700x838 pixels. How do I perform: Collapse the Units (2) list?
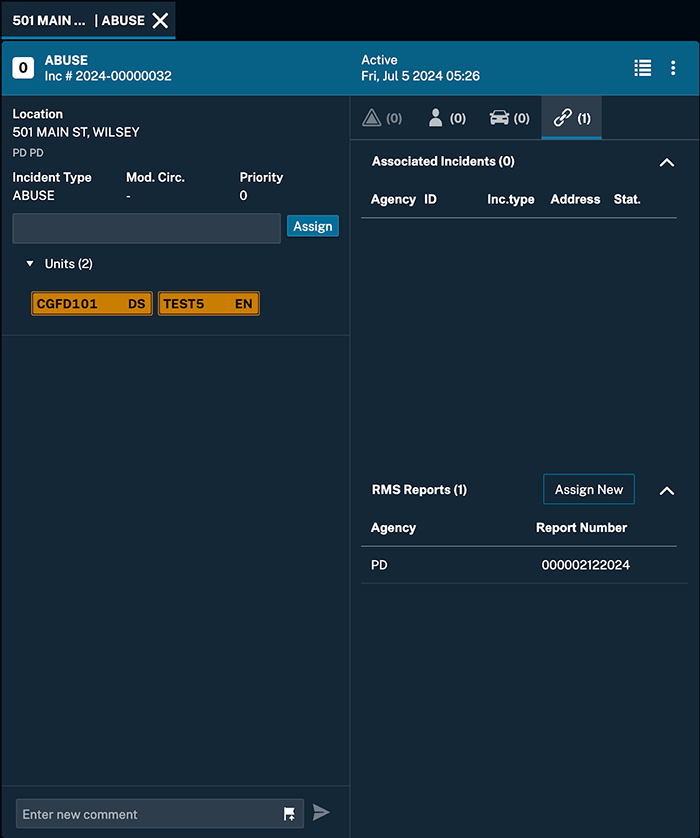tap(30, 264)
